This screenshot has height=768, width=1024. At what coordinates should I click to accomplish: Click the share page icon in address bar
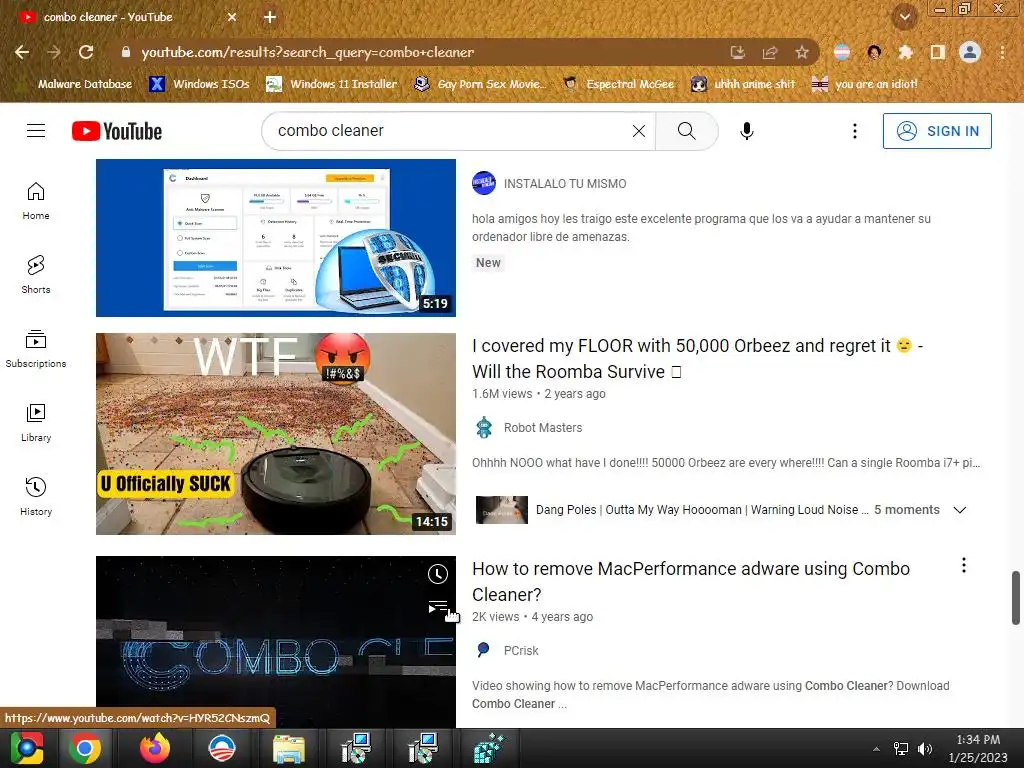770,52
